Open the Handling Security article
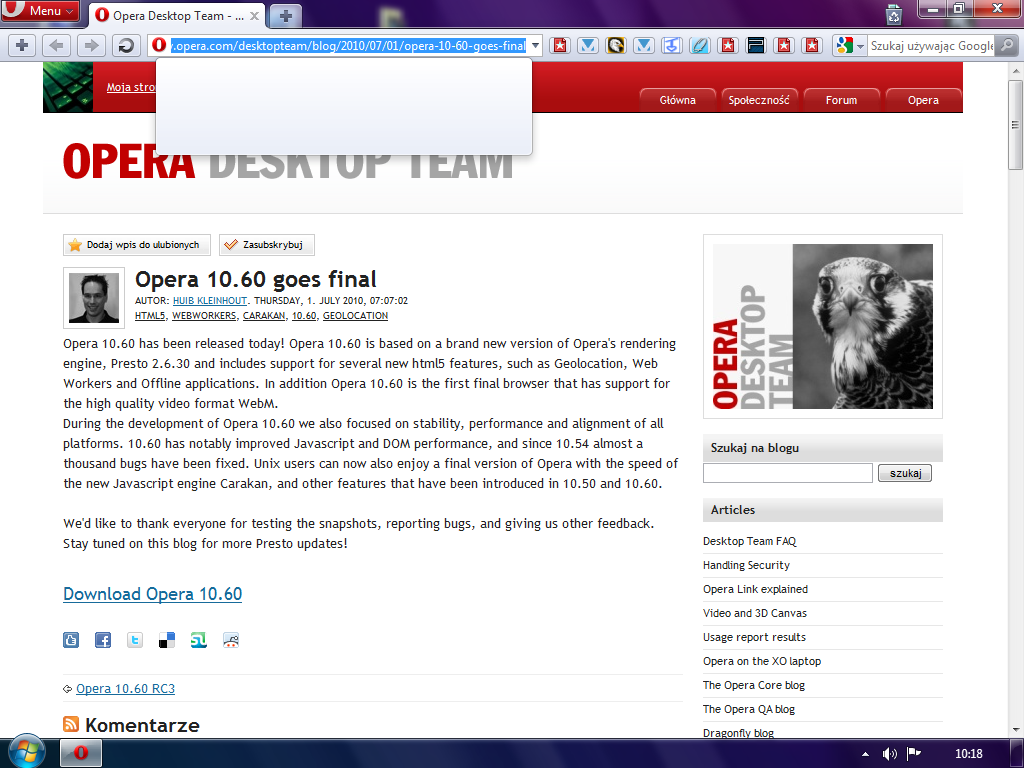 746,565
